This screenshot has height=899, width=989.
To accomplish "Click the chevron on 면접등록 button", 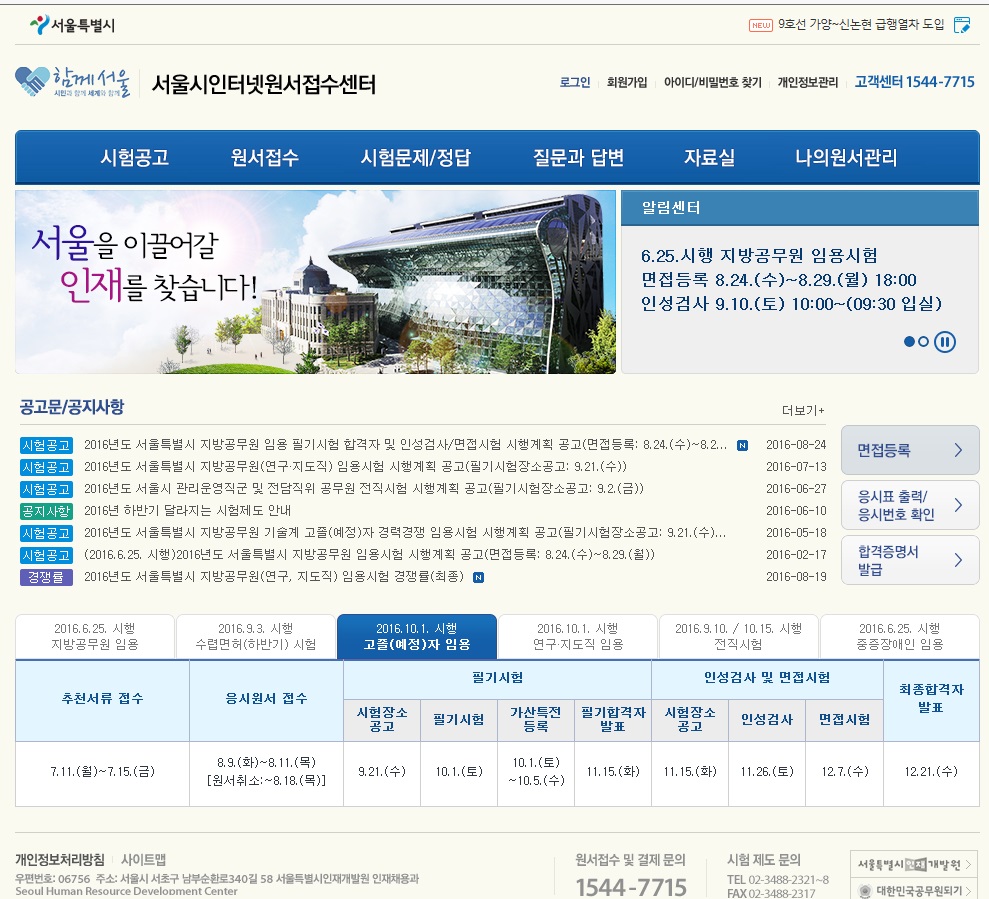I will 958,450.
